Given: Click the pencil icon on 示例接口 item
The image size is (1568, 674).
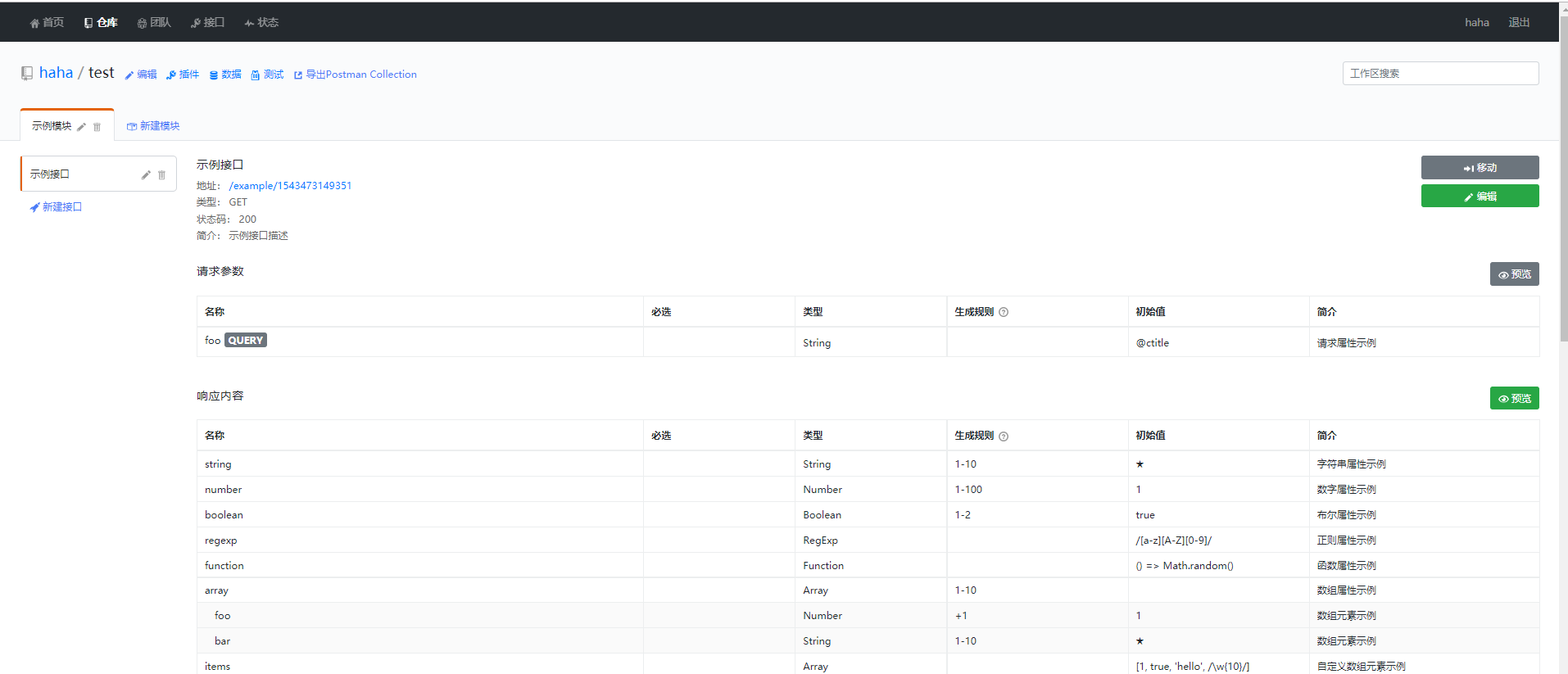Looking at the screenshot, I should tap(146, 174).
